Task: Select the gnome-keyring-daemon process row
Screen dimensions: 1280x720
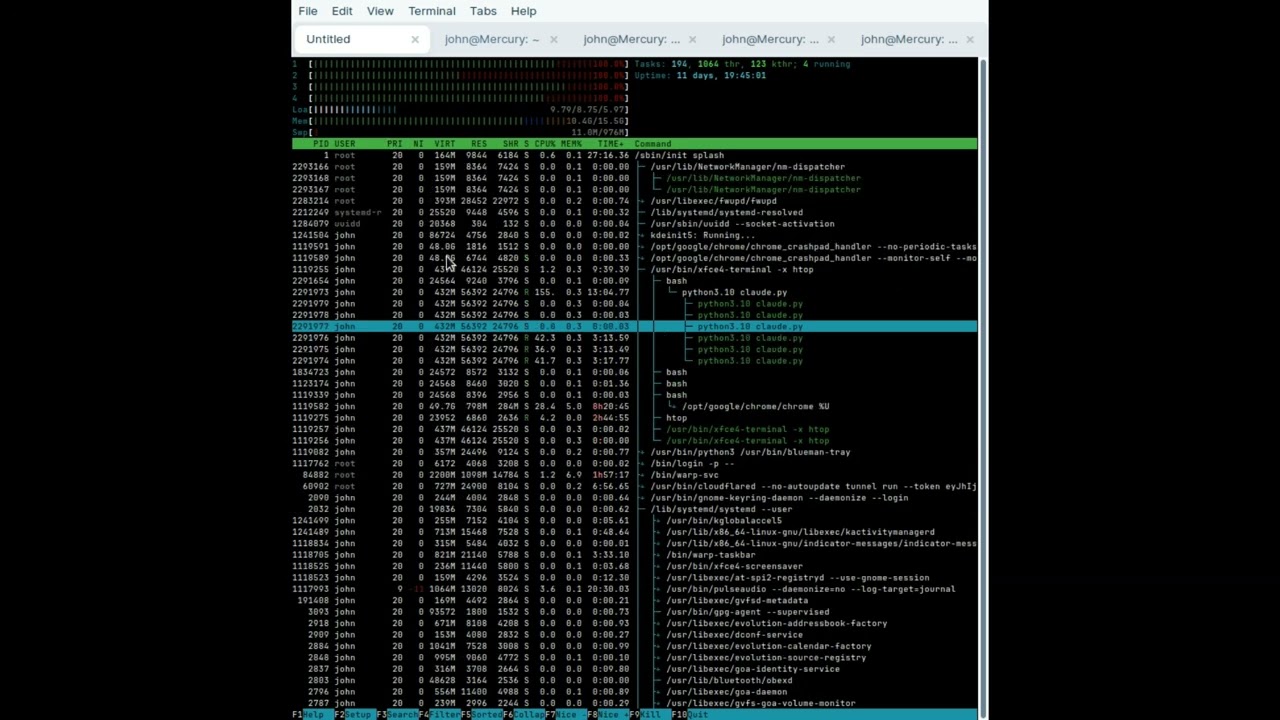Action: pos(634,497)
